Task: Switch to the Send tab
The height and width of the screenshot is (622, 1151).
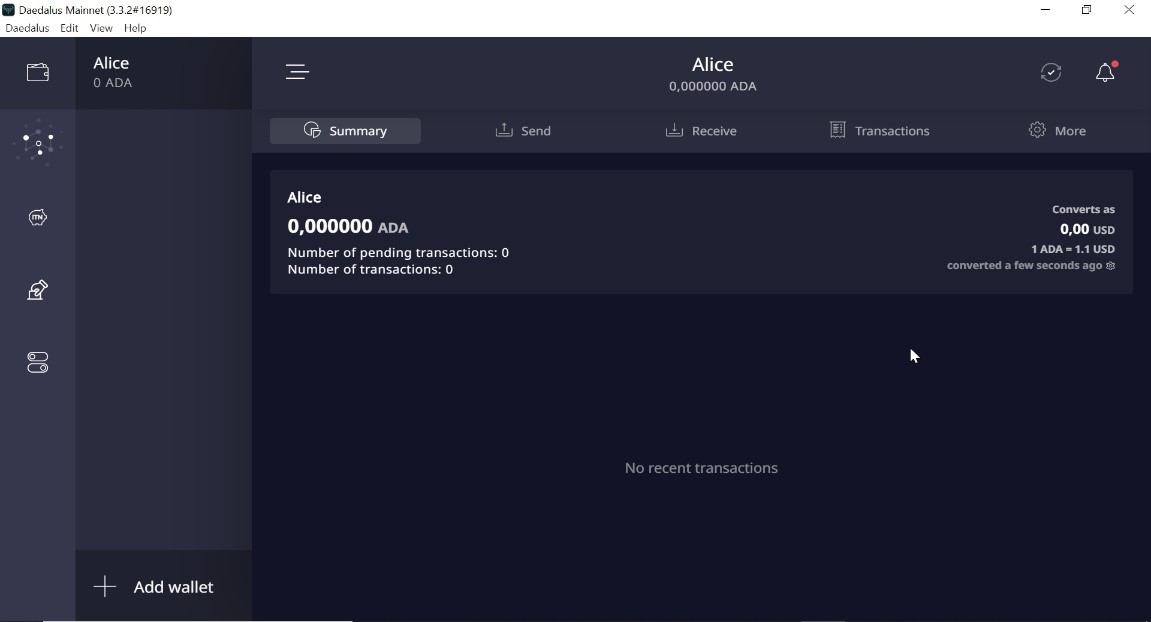Action: [523, 131]
